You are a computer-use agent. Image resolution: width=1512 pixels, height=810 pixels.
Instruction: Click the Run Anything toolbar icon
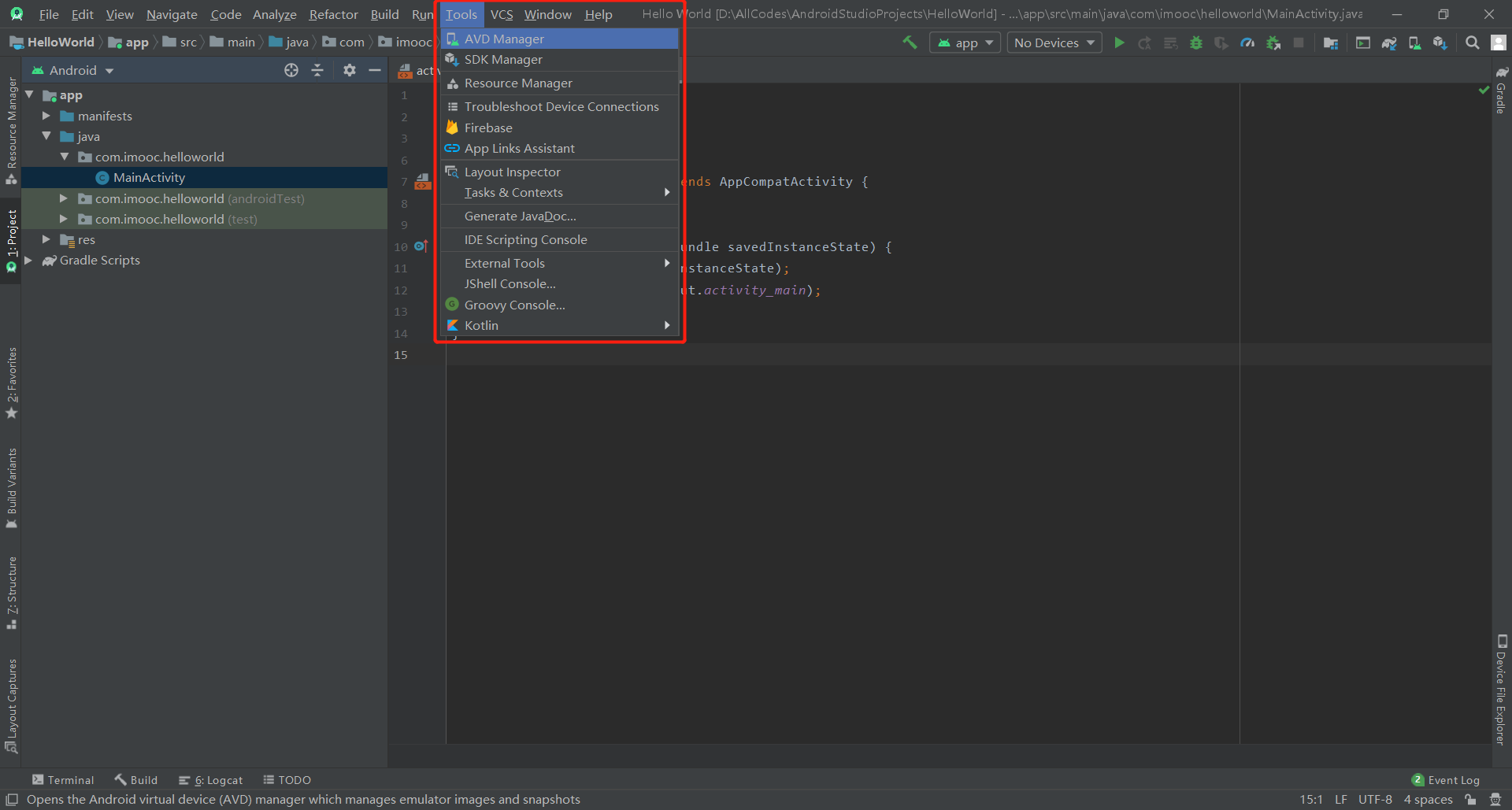pyautogui.click(x=1362, y=43)
